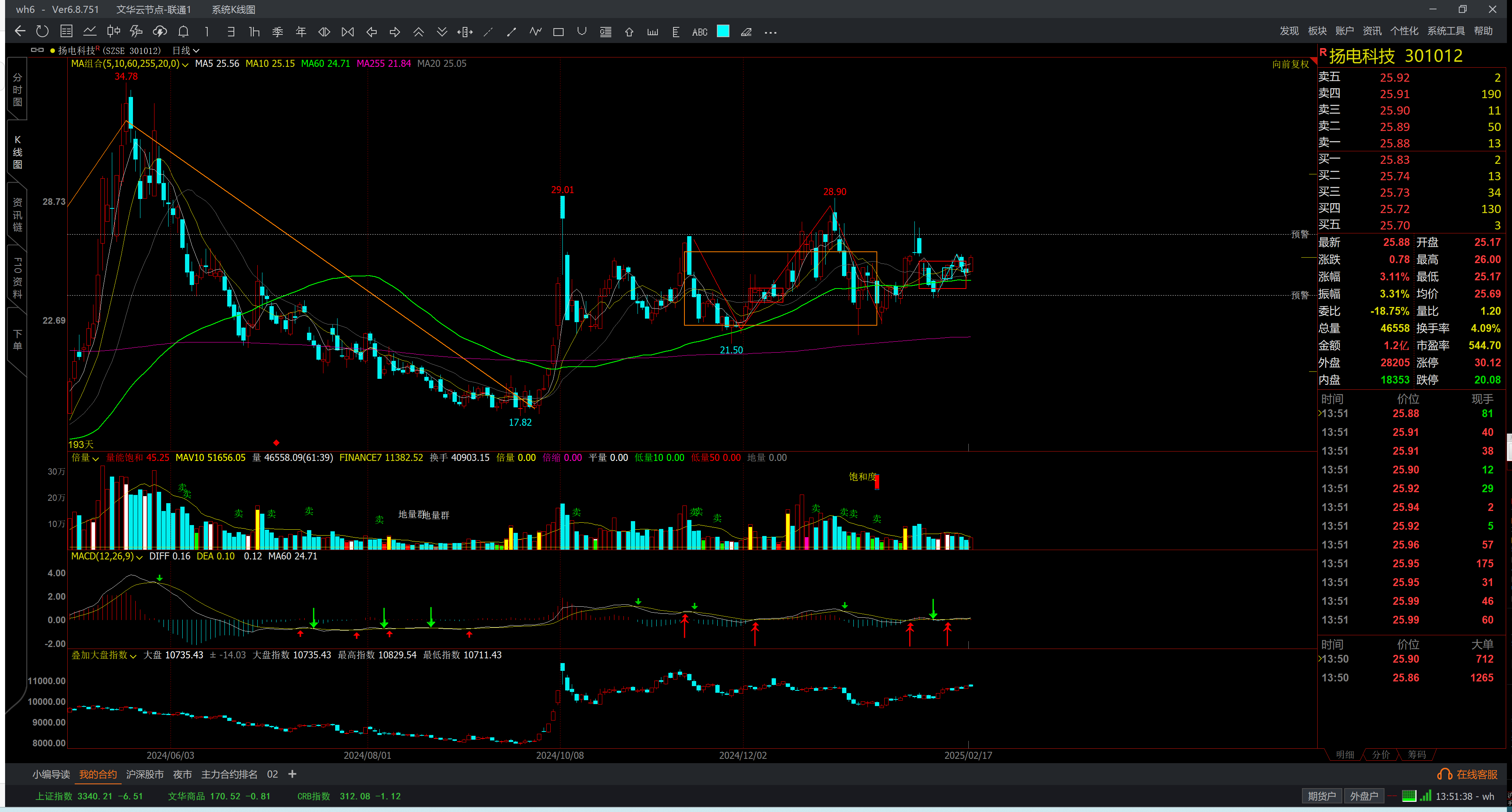
Task: Click the network signal strength icon
Action: pos(1425,796)
